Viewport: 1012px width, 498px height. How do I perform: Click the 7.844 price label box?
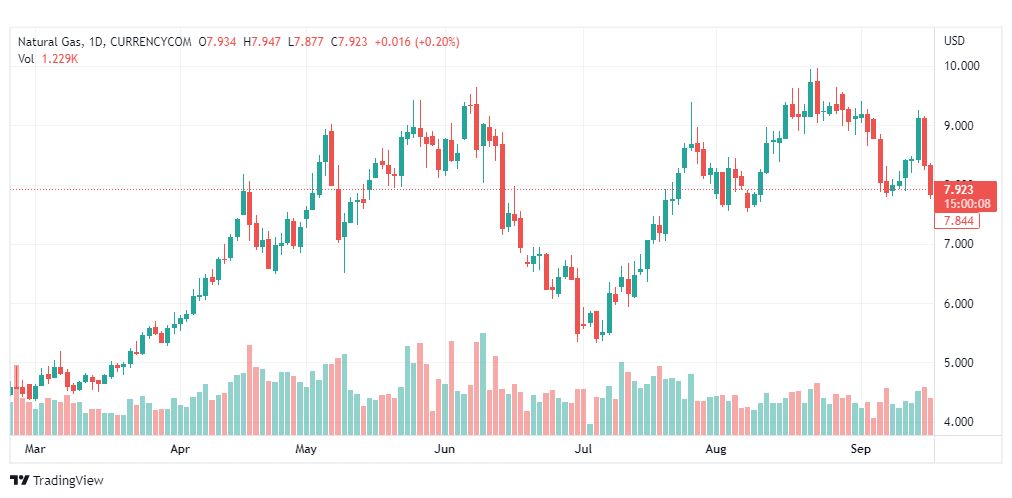click(x=957, y=221)
